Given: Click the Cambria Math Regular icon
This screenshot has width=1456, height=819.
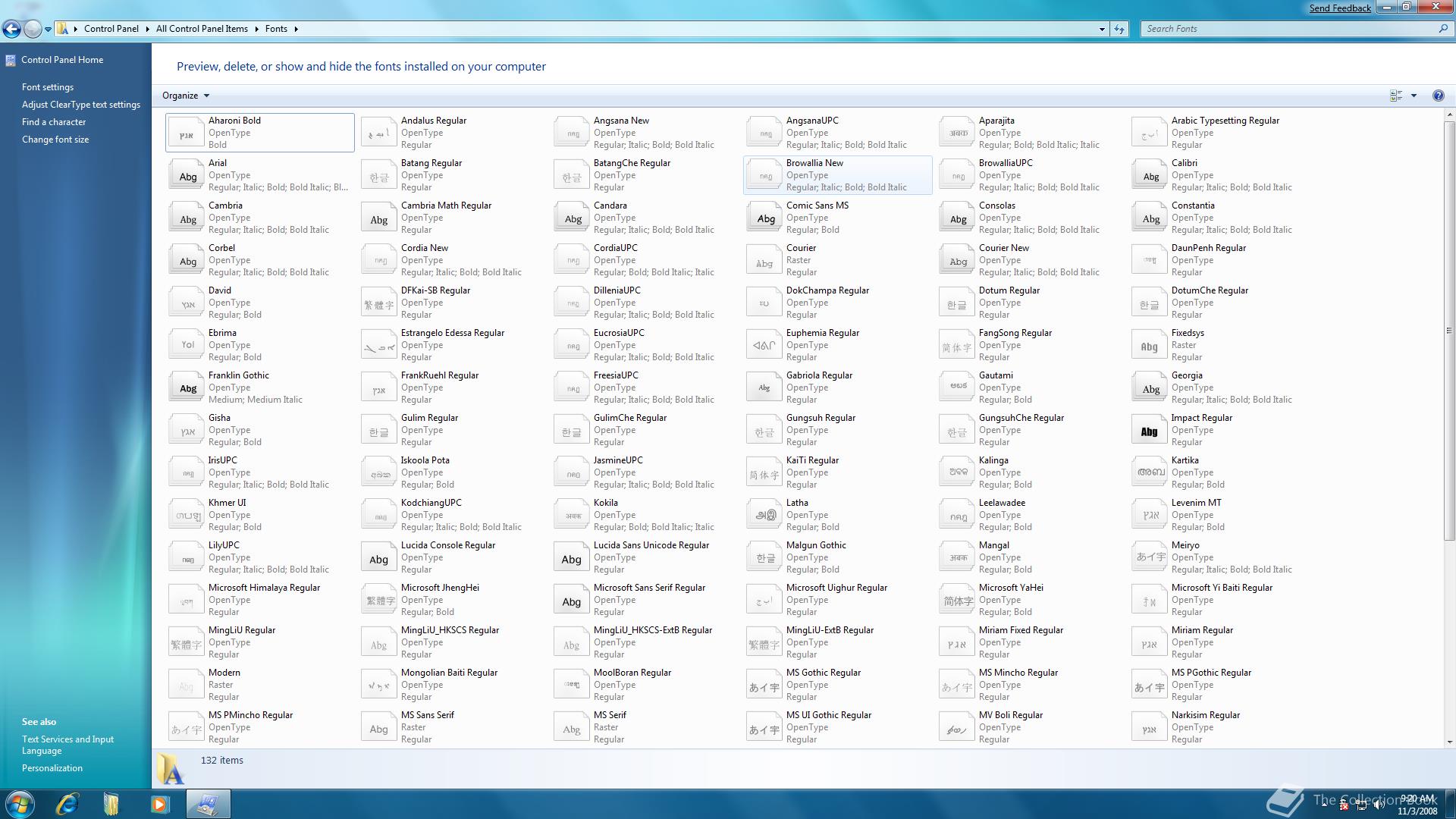Looking at the screenshot, I should (379, 218).
